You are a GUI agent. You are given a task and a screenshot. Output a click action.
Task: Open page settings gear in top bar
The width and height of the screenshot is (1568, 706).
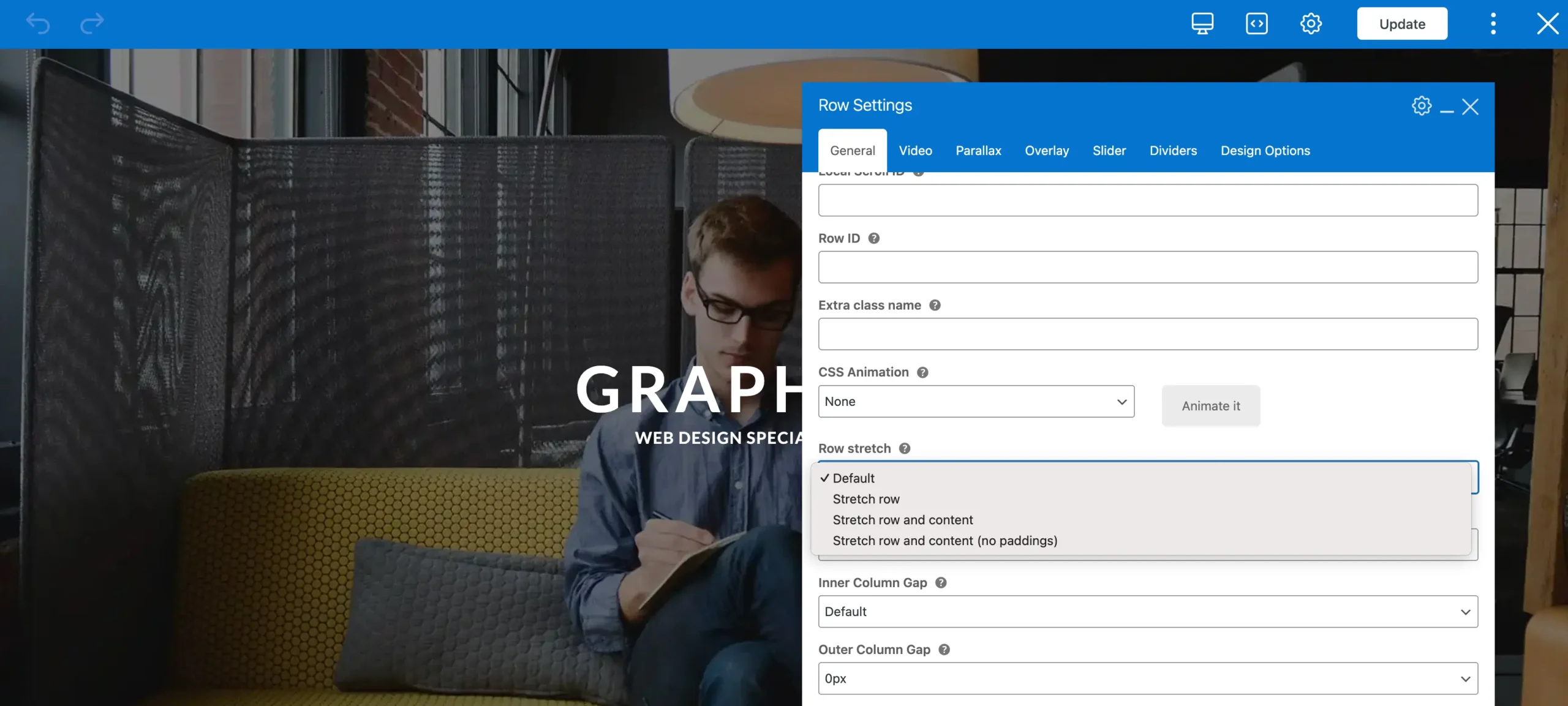[1311, 24]
